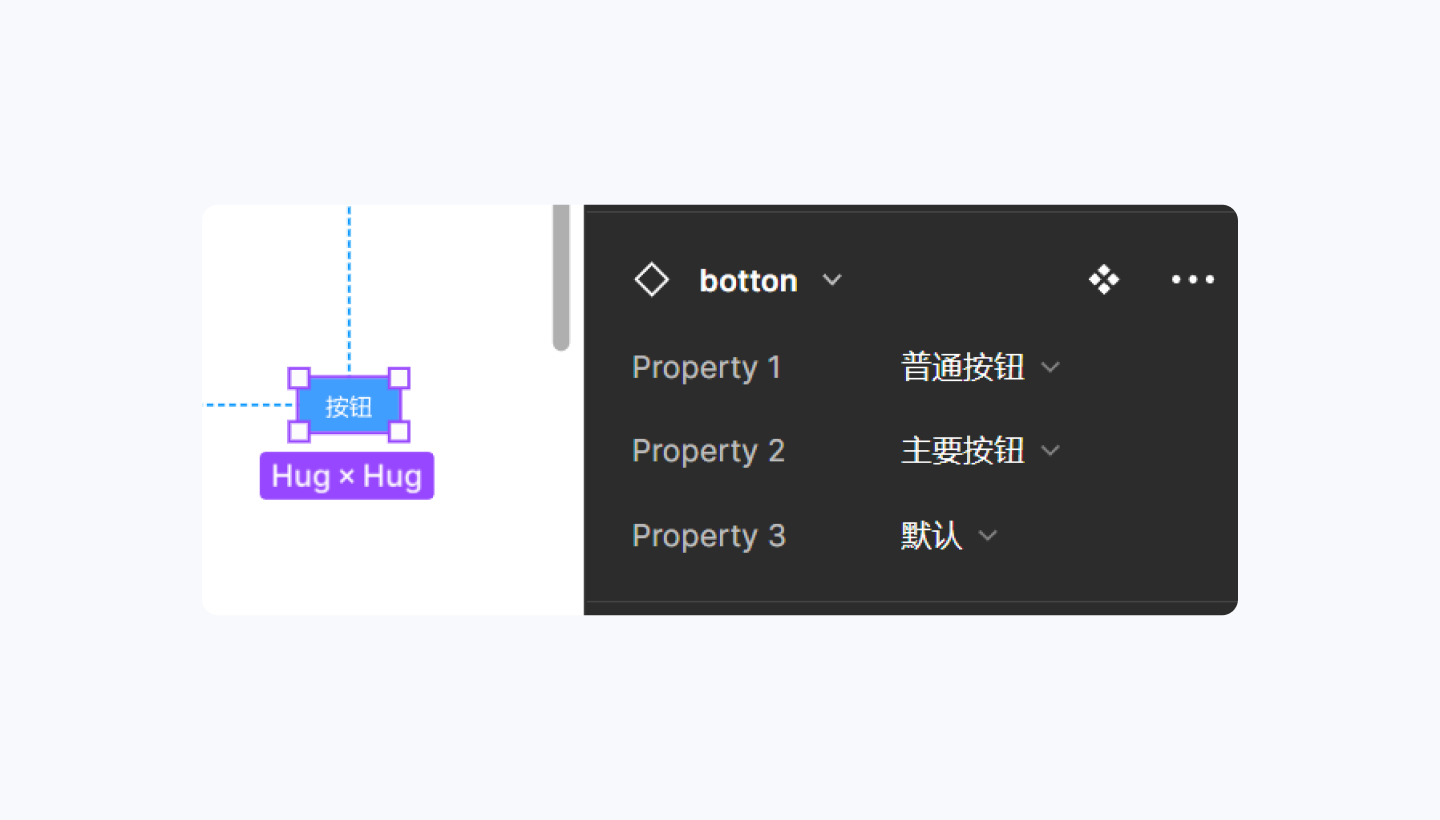The height and width of the screenshot is (820, 1440).
Task: Open the 默认 value for Property 3
Action: point(931,536)
